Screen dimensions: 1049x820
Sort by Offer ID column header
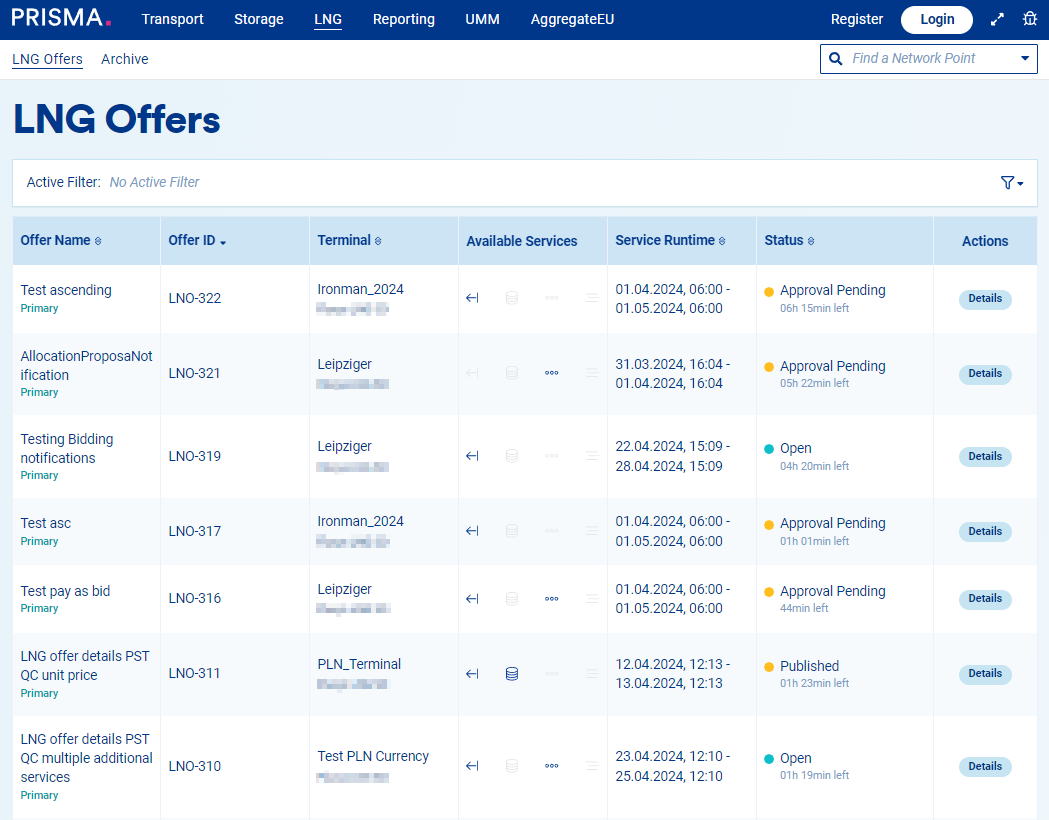tap(197, 241)
